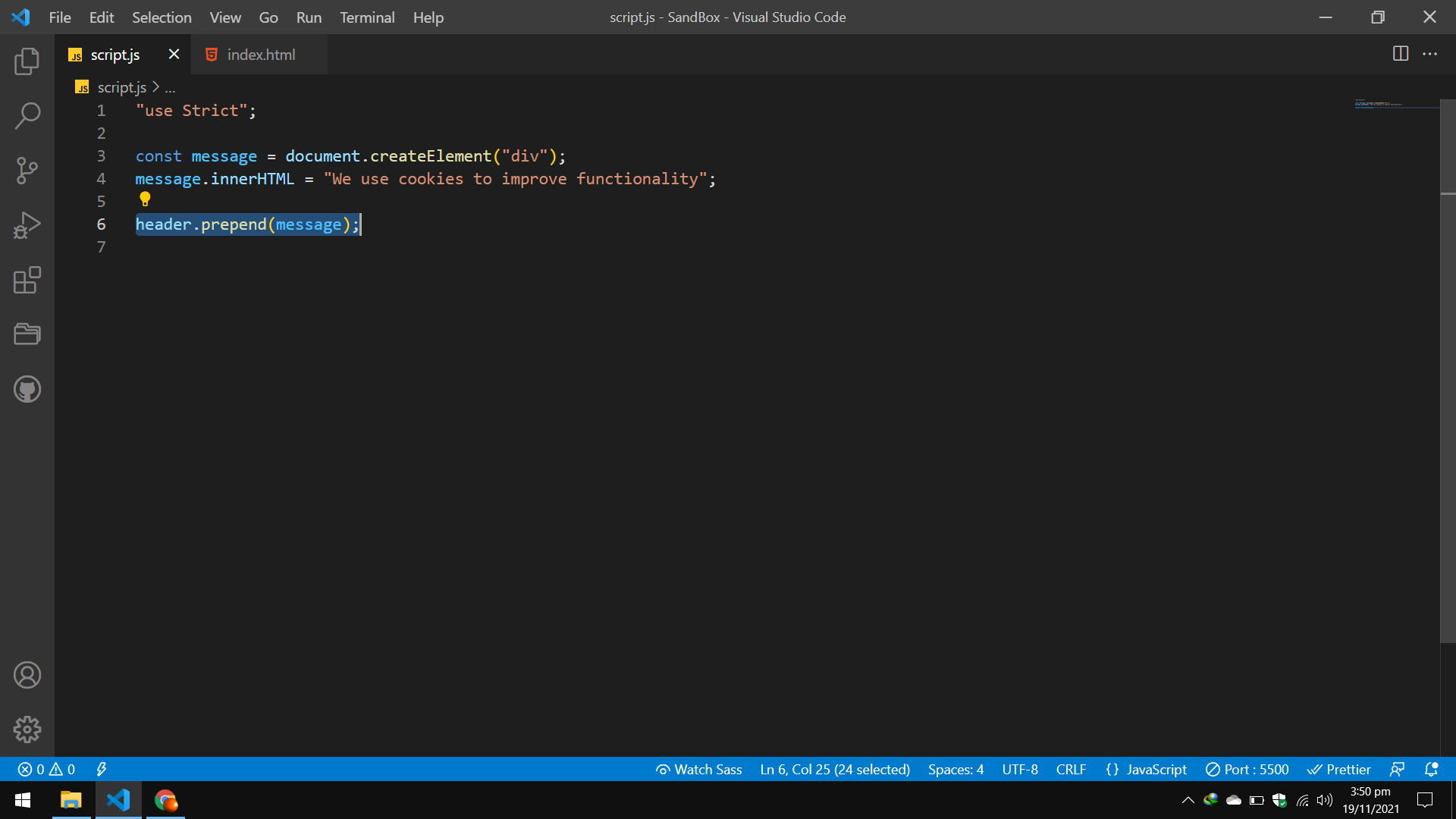The height and width of the screenshot is (819, 1456).
Task: Click Ln 6, Col 25 go-to-line indicator
Action: [835, 769]
